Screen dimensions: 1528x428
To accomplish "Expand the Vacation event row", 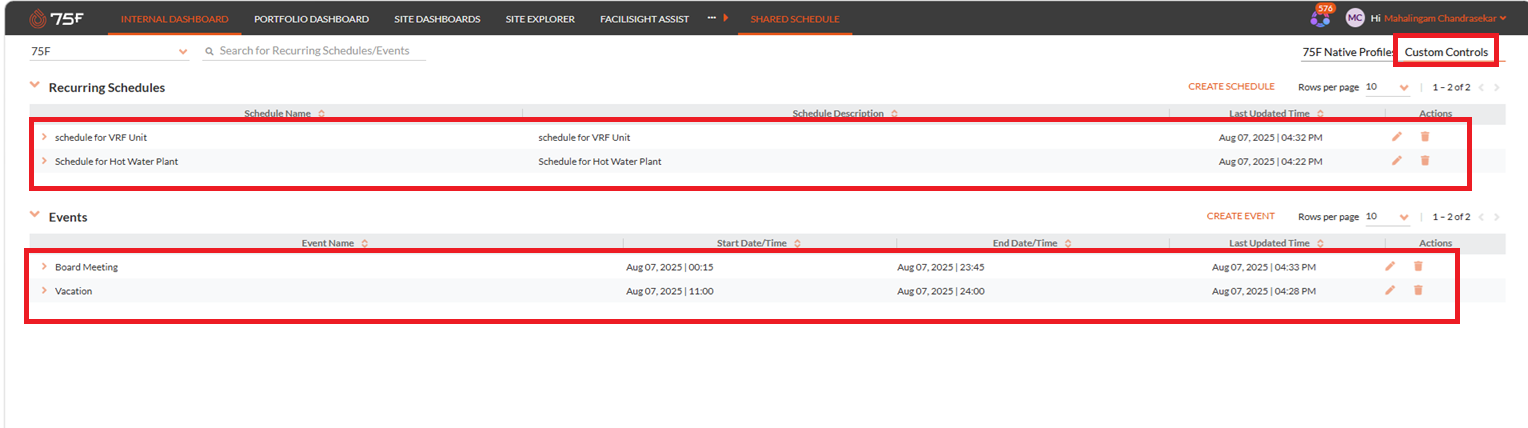I will [44, 291].
